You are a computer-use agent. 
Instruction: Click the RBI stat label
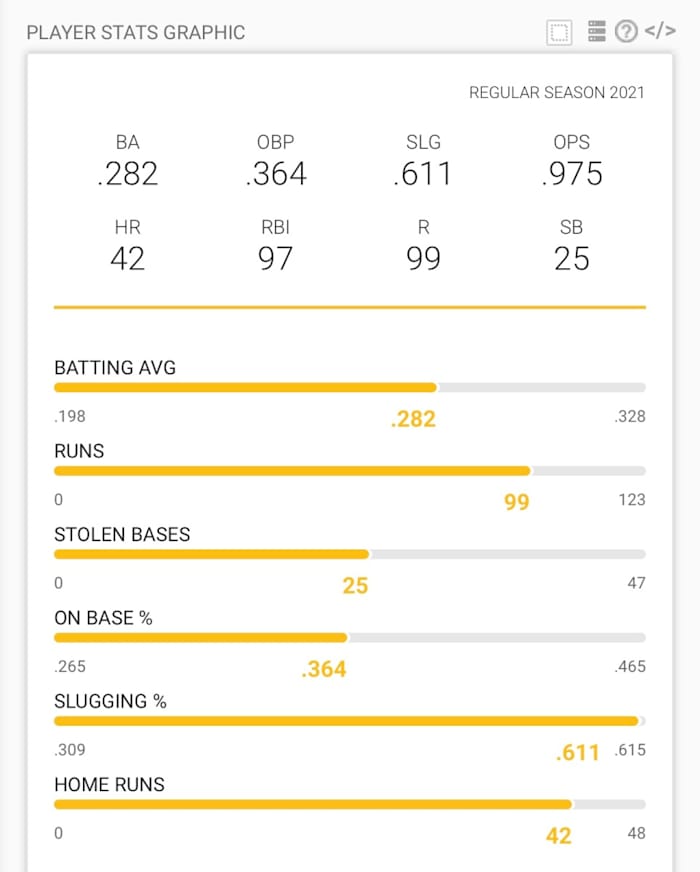275,227
